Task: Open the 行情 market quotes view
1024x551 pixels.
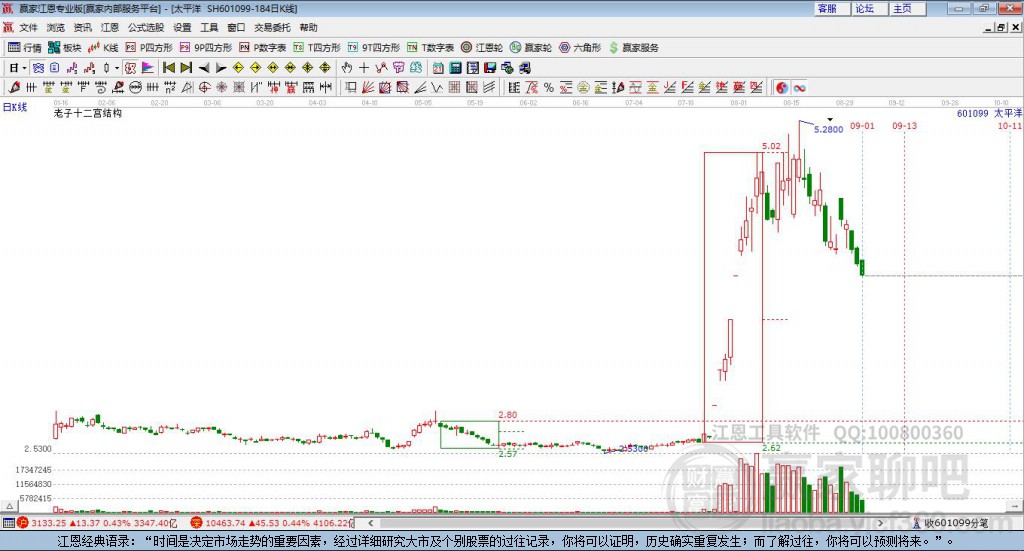Action: pyautogui.click(x=24, y=48)
